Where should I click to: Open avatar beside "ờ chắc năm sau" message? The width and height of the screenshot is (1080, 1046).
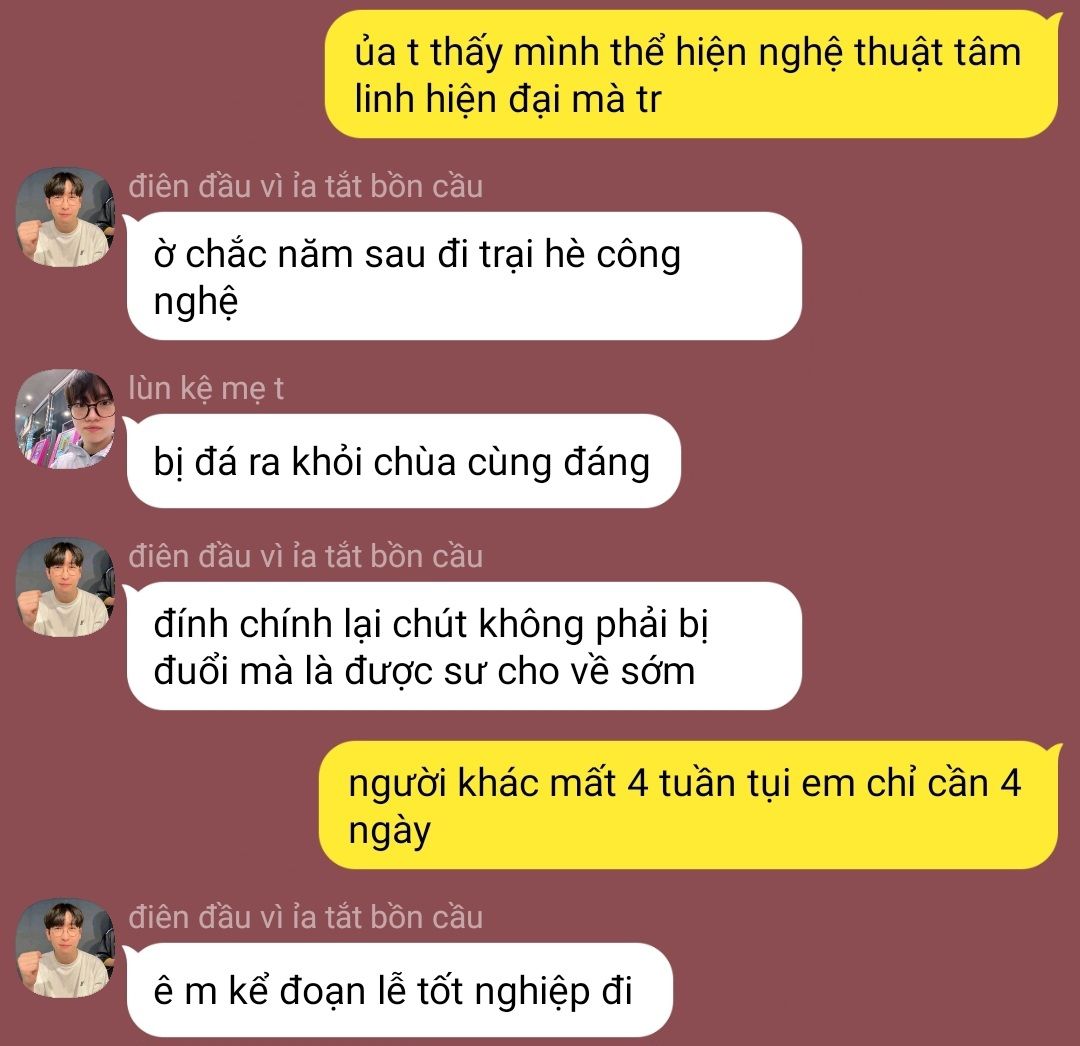65,217
